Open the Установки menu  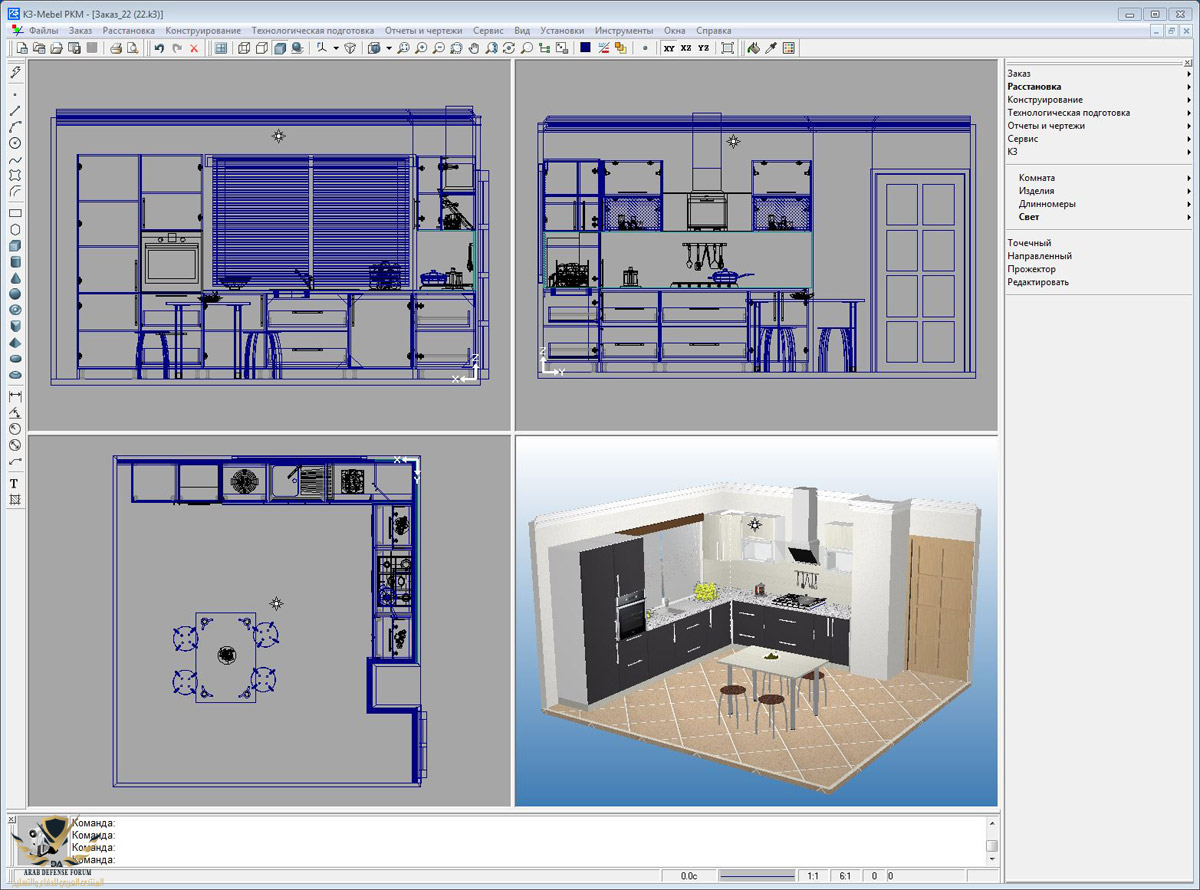tap(562, 31)
